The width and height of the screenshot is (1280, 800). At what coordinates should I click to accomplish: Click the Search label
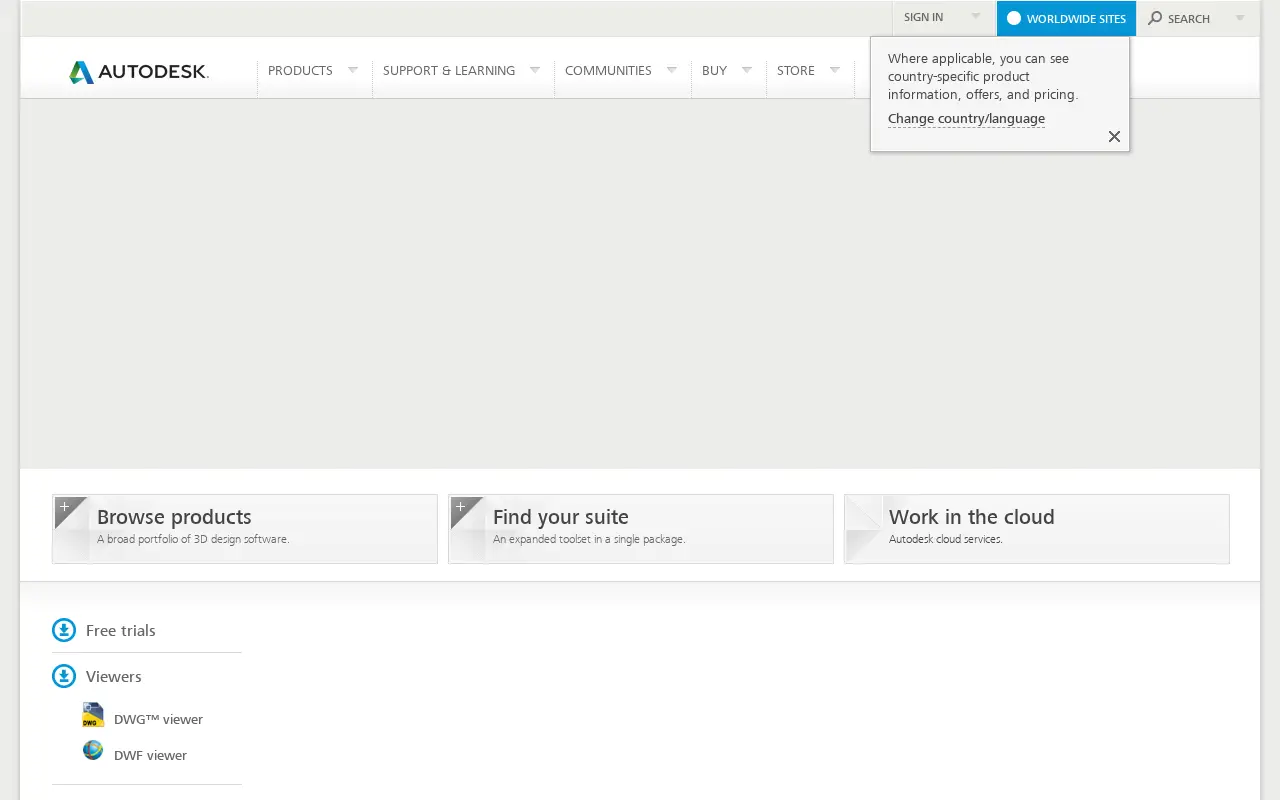coord(1189,19)
